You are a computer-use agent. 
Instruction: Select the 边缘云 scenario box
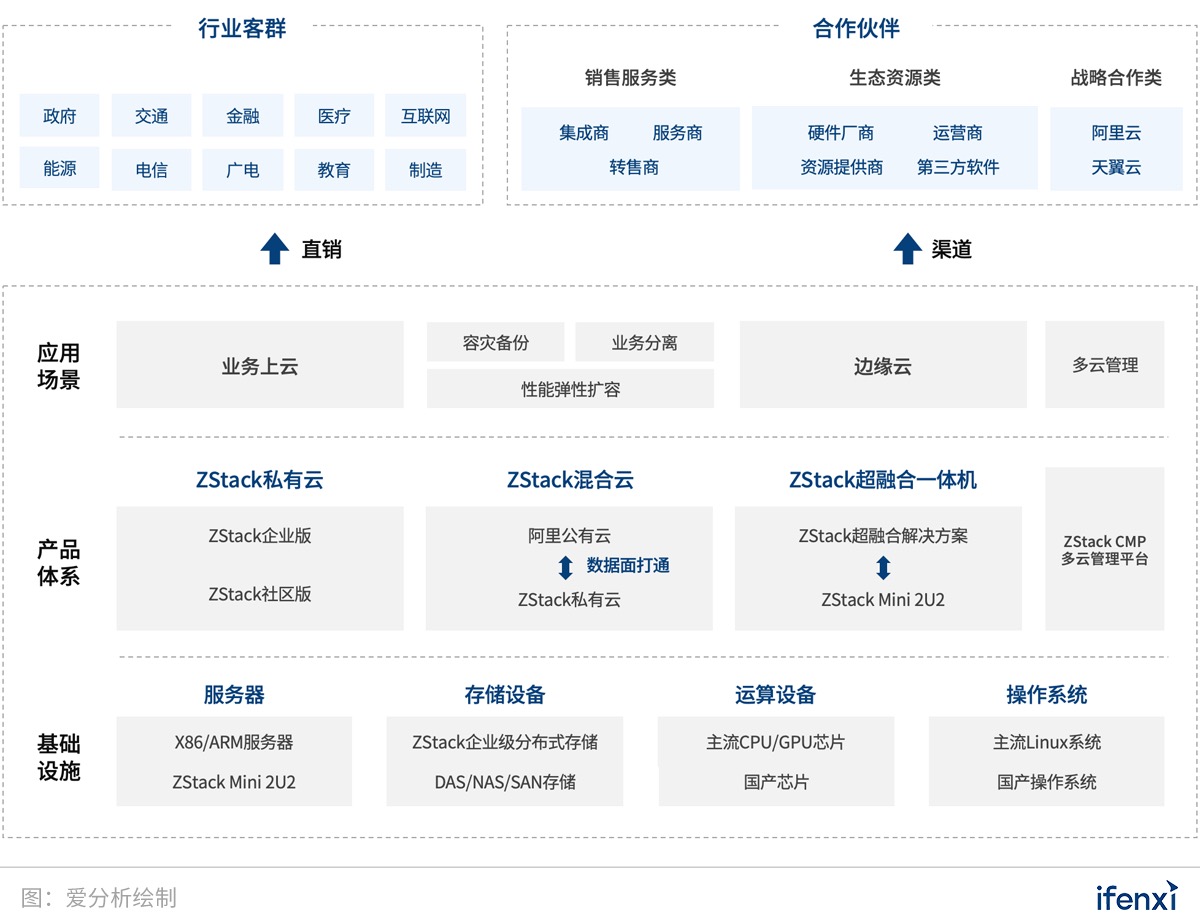[883, 364]
